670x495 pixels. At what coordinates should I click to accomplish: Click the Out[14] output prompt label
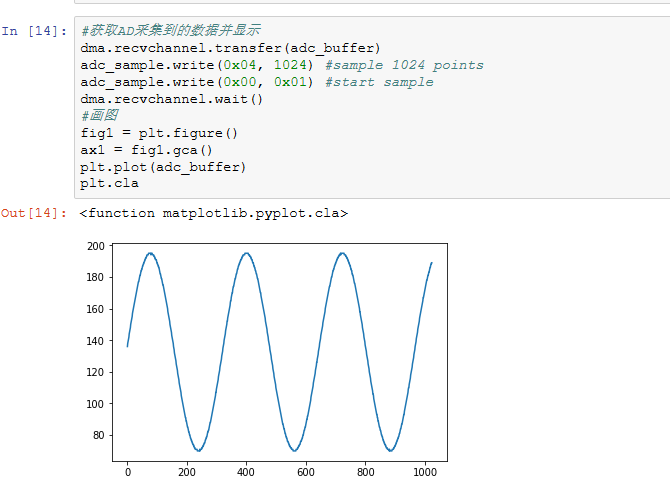pyautogui.click(x=34, y=213)
